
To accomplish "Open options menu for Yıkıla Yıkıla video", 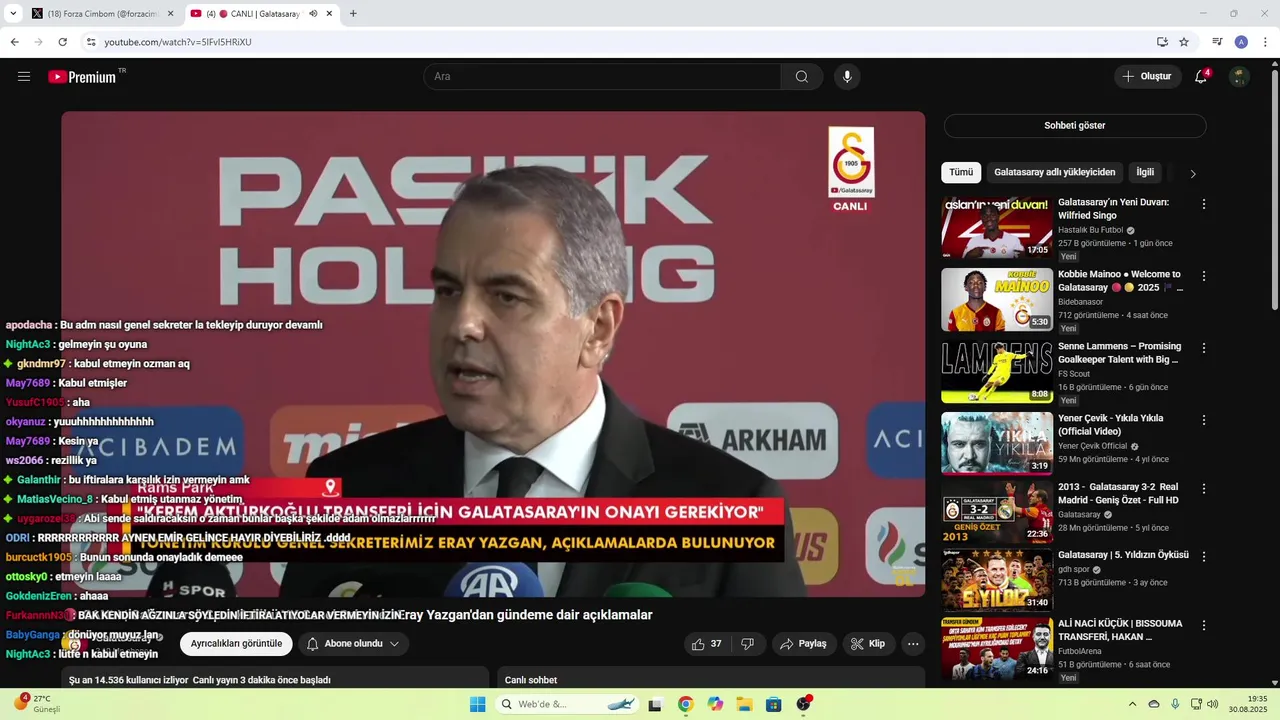I will click(x=1204, y=420).
